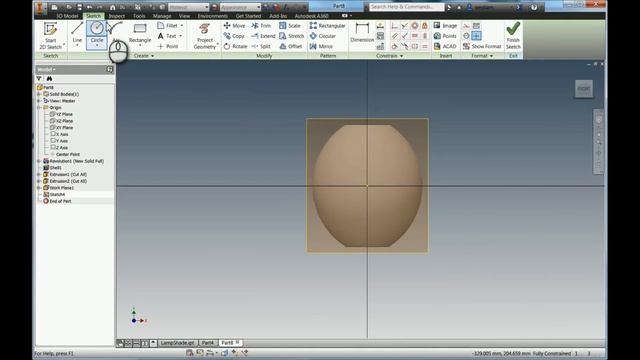Switch to the Tools ribbon tab
The height and width of the screenshot is (360, 640).
pos(139,16)
